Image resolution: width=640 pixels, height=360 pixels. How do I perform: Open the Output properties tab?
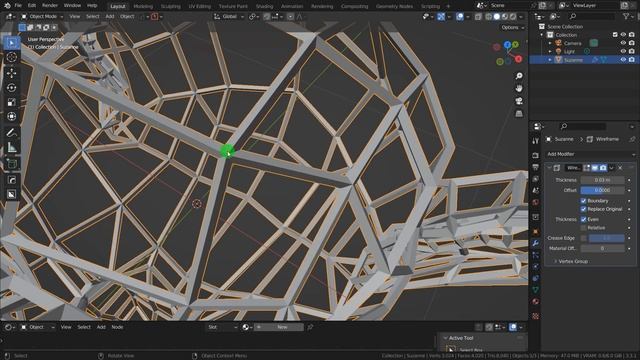(x=536, y=167)
